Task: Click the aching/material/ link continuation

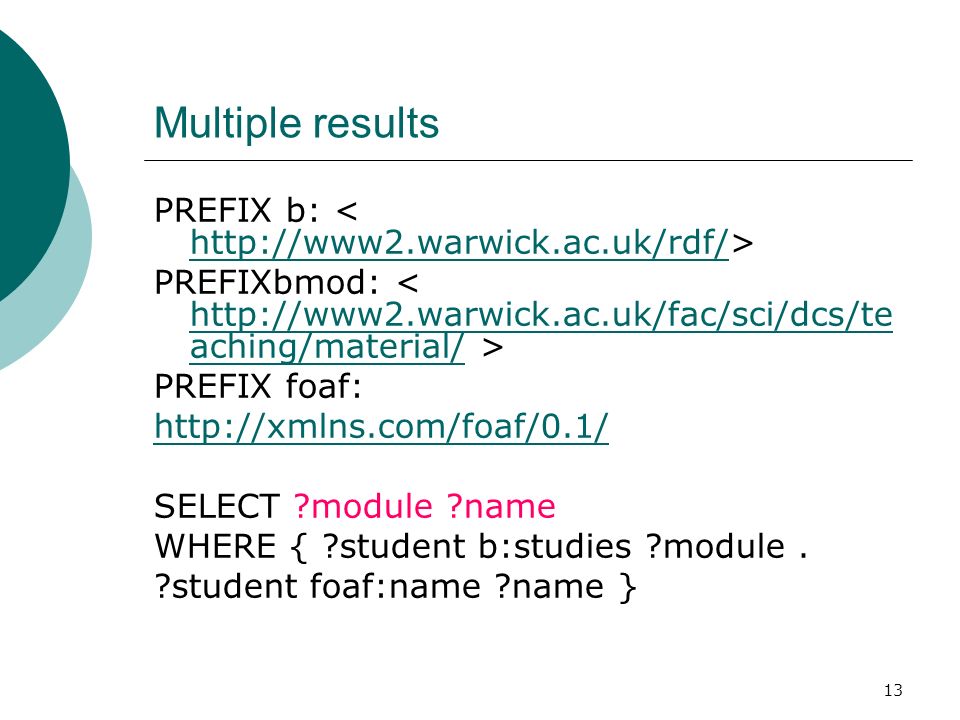Action: 327,348
